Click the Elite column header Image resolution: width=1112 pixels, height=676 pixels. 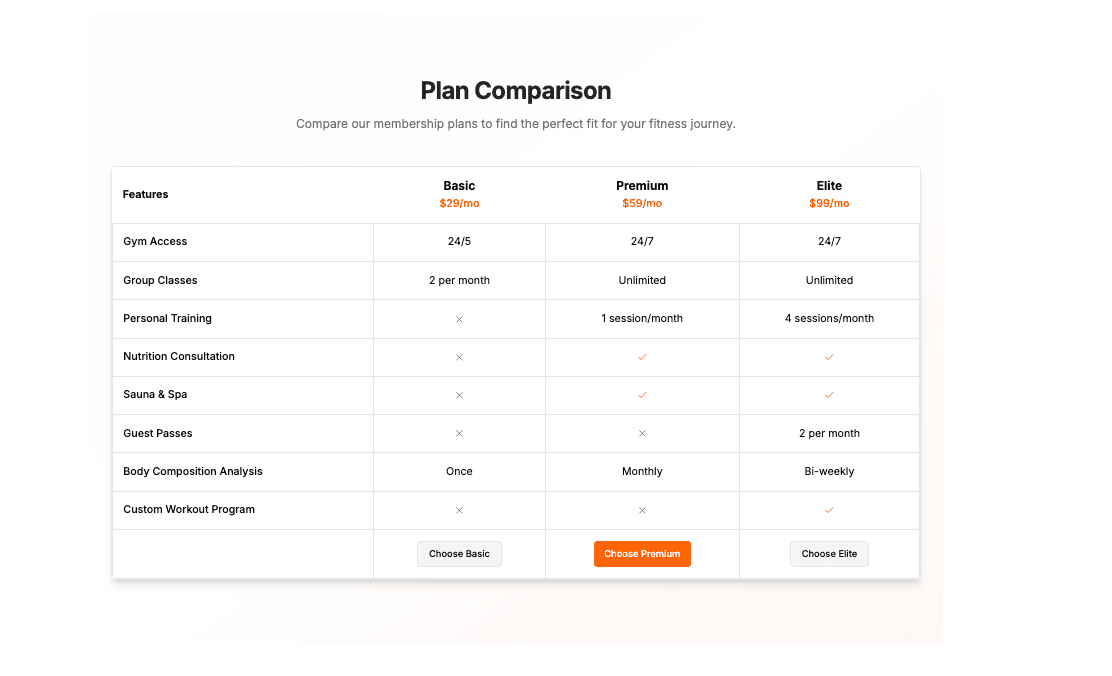pos(829,185)
